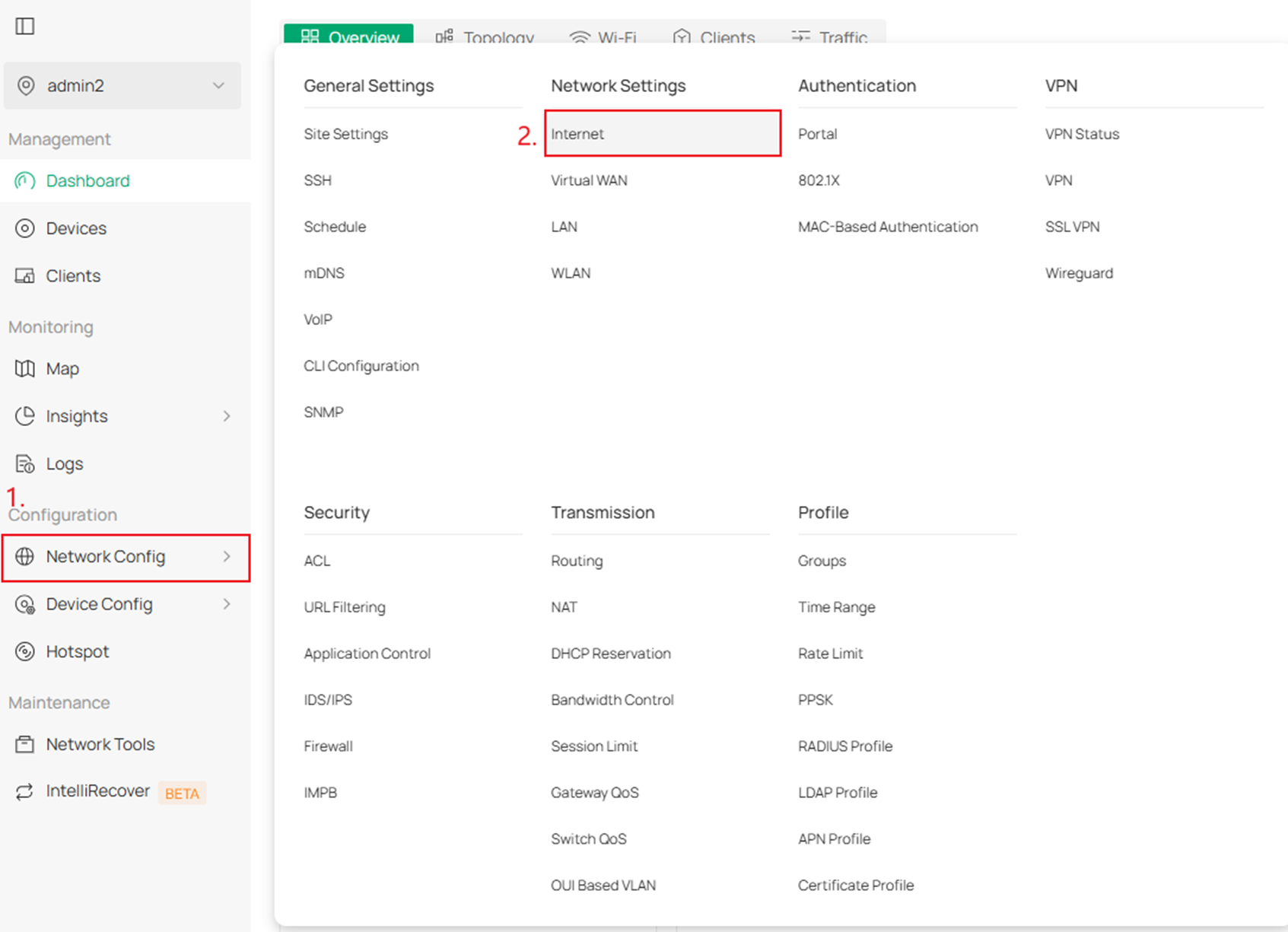Open Firewall under Security
Image resolution: width=1288 pixels, height=932 pixels.
328,746
